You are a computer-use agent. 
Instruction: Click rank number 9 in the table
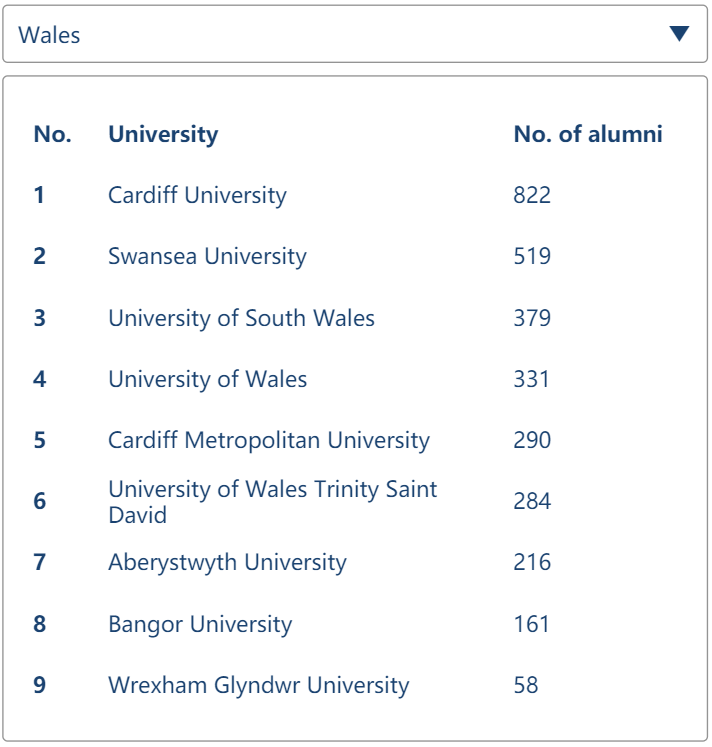pos(39,685)
